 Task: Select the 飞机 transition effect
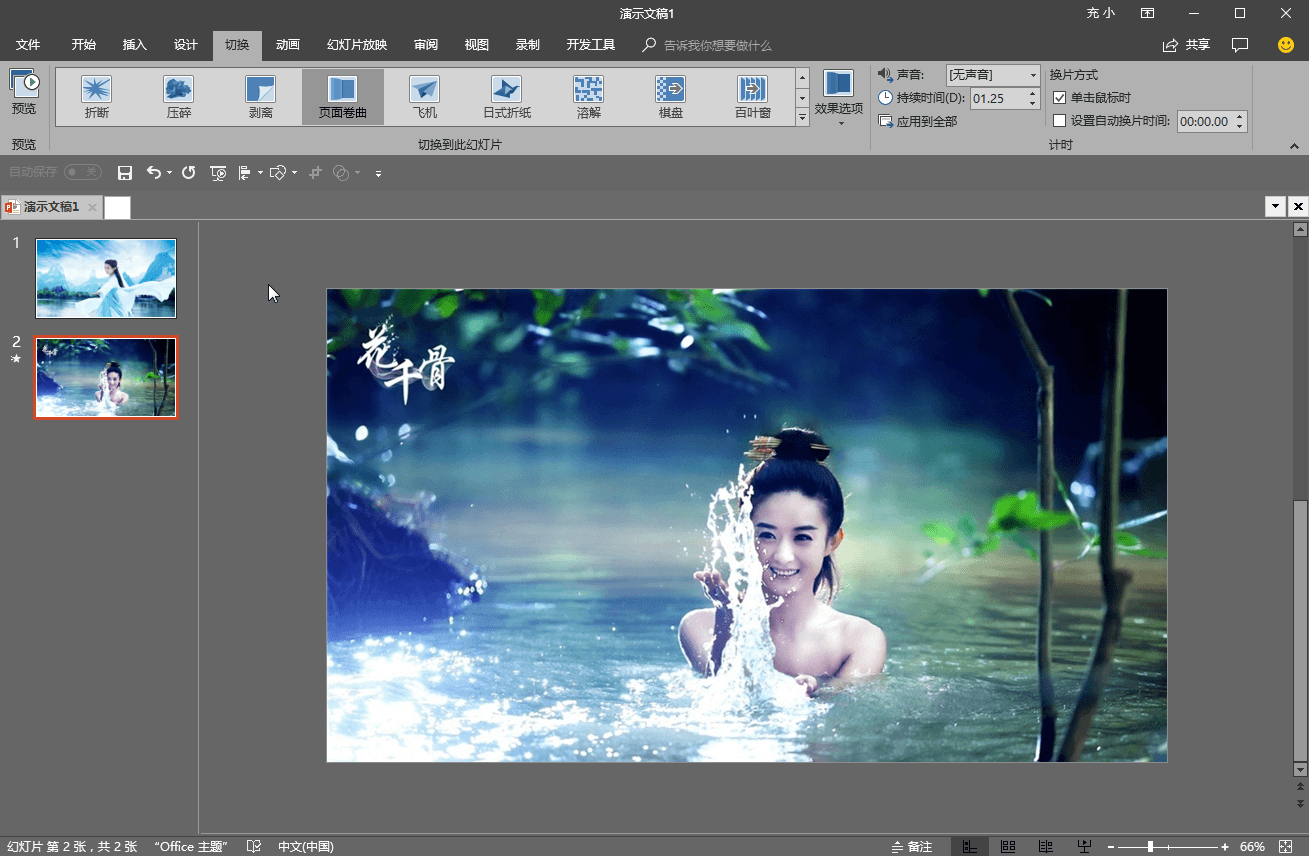pos(425,97)
